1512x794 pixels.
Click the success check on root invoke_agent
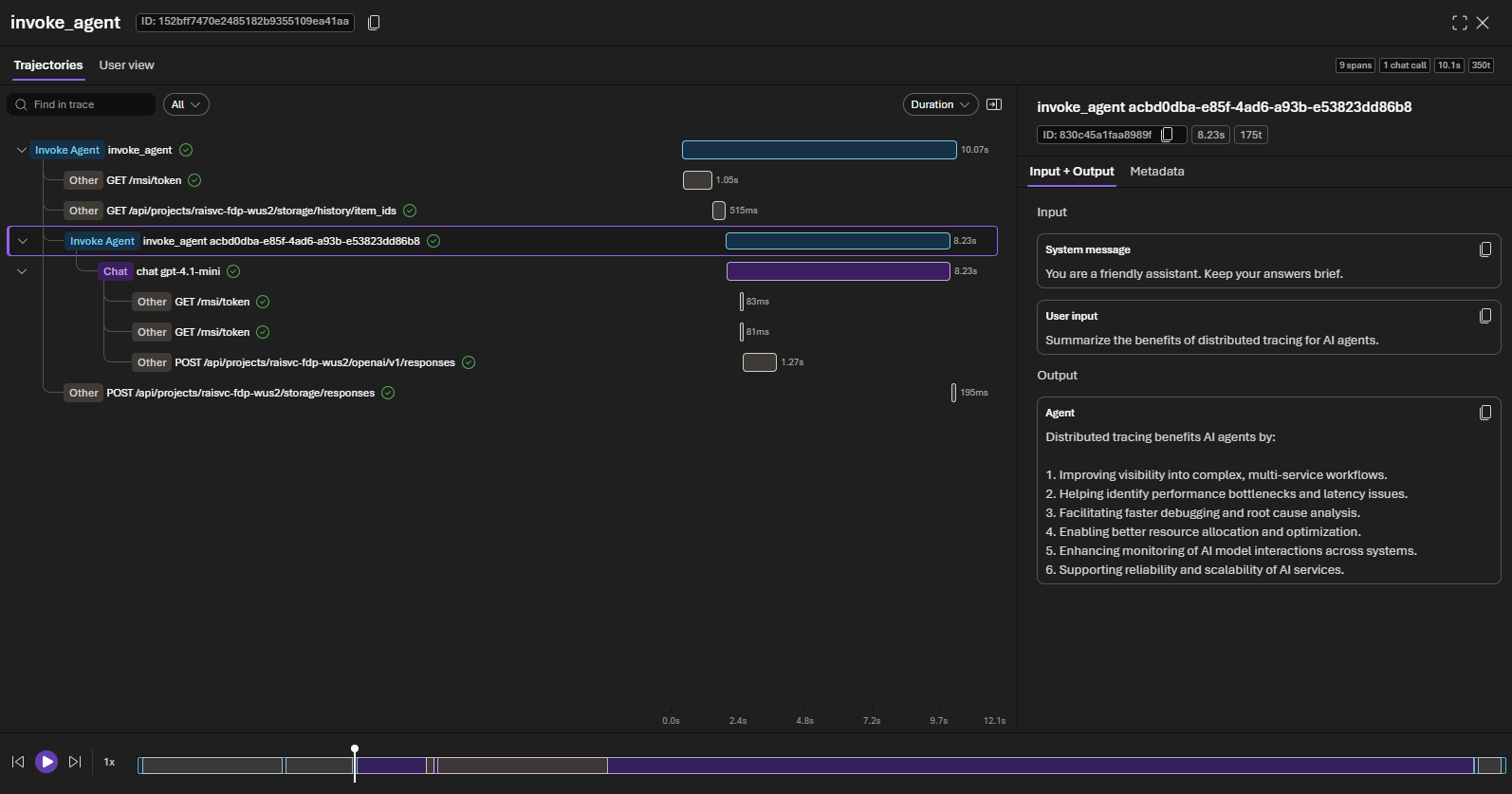(x=186, y=150)
